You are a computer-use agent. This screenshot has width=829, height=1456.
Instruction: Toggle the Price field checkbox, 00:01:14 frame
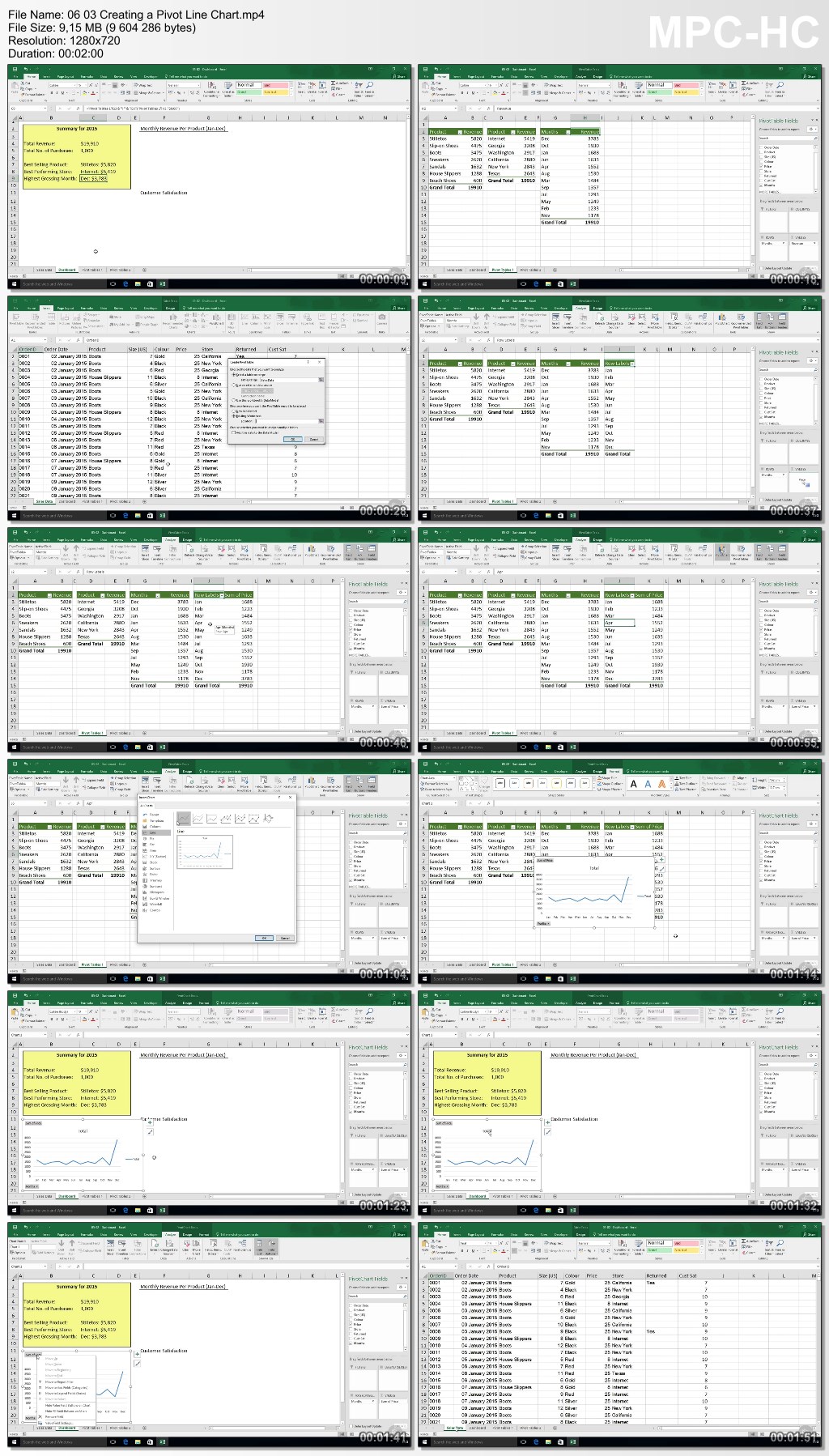point(761,862)
